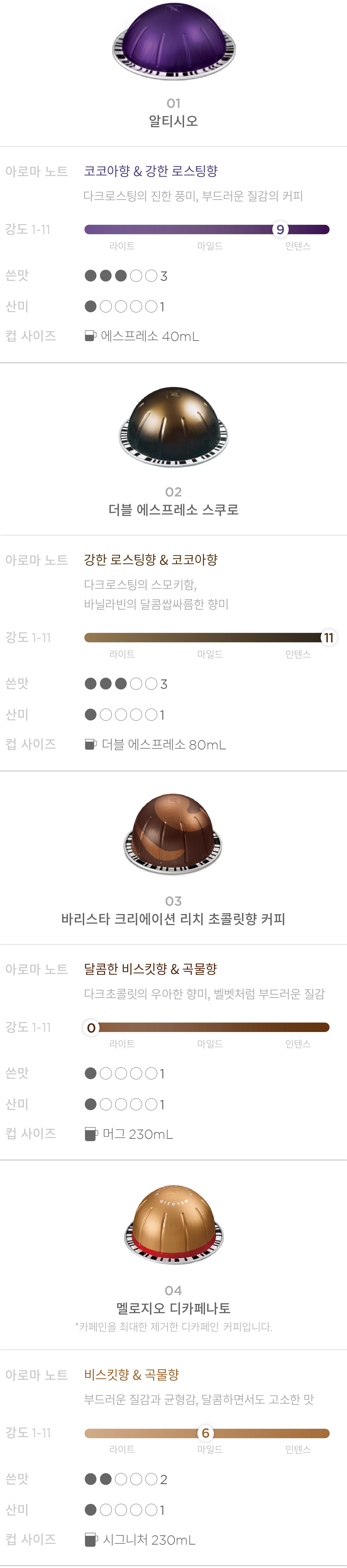Click the 멜로지오 디카페나토 product name

pyautogui.click(x=174, y=1308)
